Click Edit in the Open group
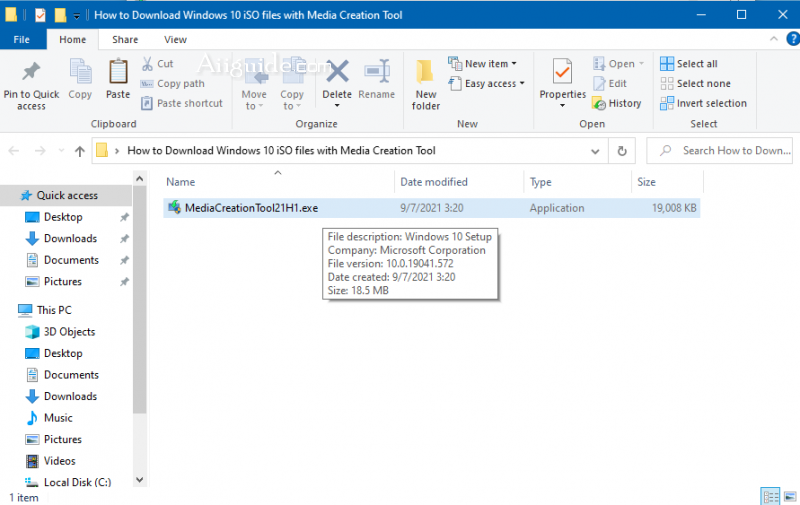This screenshot has height=505, width=800. click(x=610, y=84)
